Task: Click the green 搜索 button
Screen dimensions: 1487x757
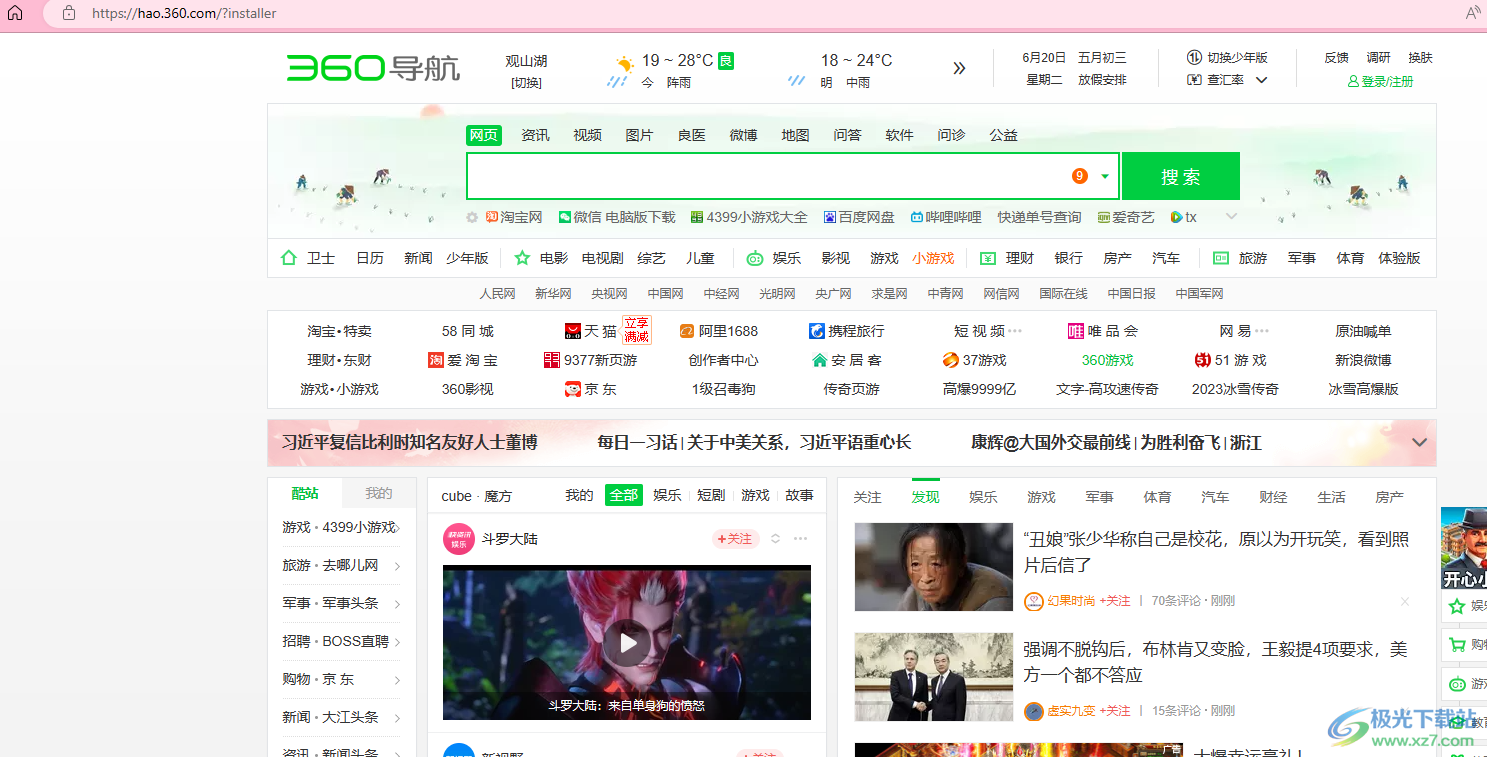Action: 1181,176
